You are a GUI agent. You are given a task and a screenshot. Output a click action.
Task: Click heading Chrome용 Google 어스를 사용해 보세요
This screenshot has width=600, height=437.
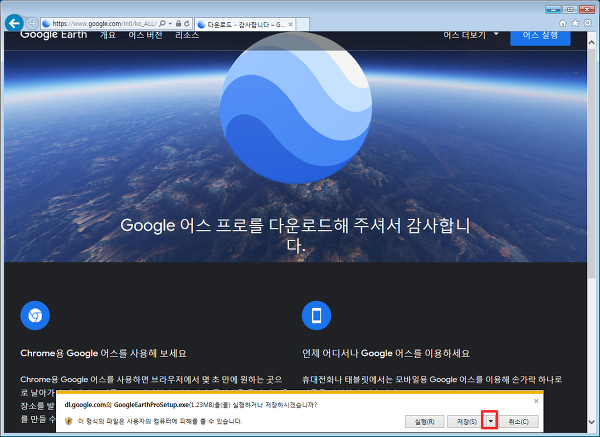click(103, 353)
